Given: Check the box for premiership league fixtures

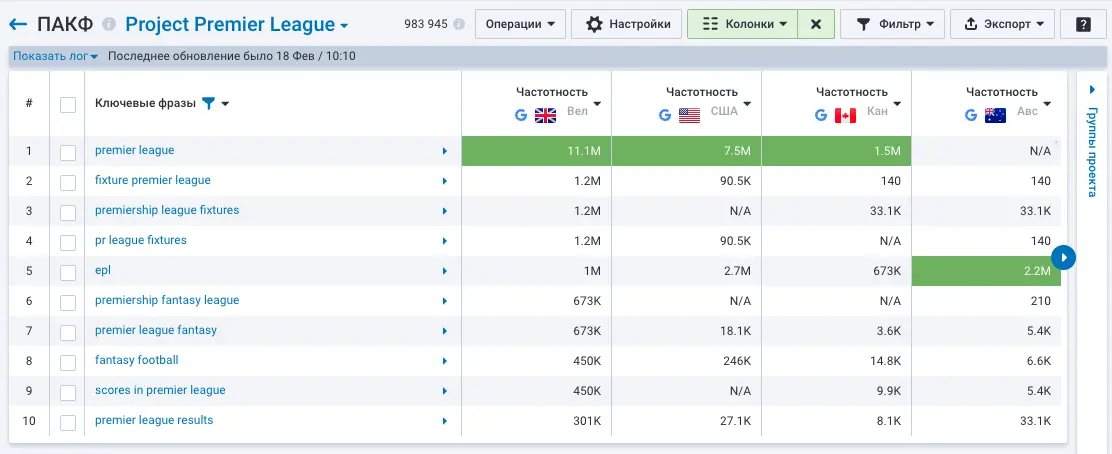Looking at the screenshot, I should point(68,212).
